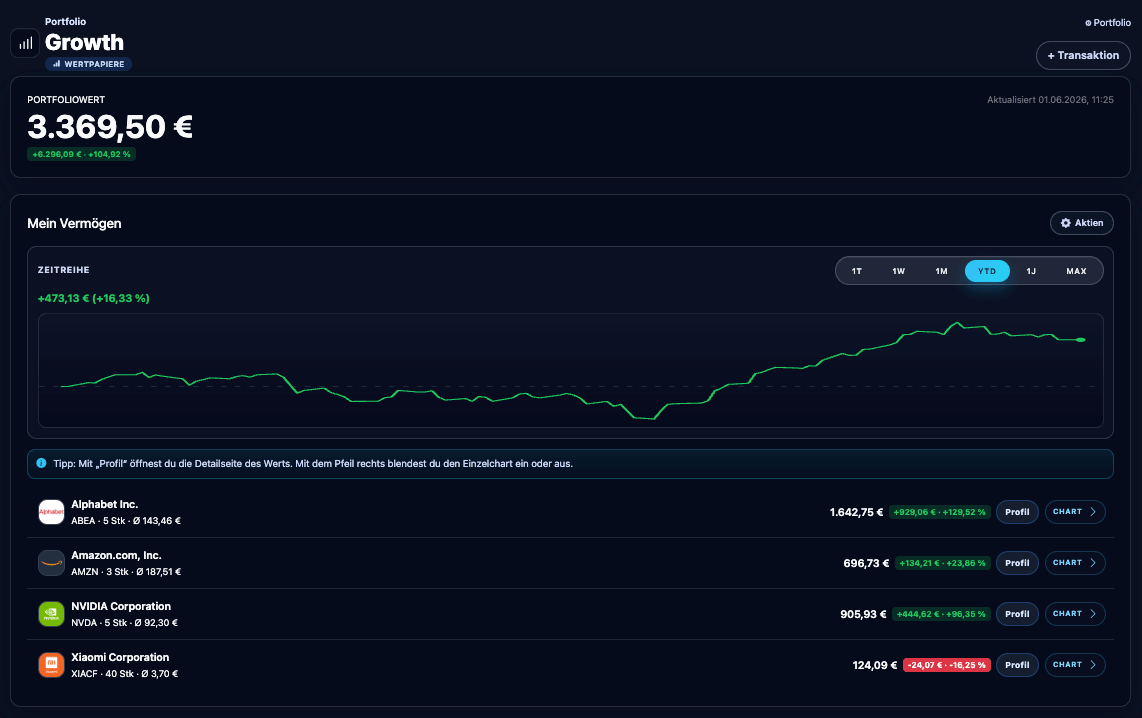Viewport: 1142px width, 718px height.
Task: Click the portfolio bar-chart icon beside Growth
Action: pyautogui.click(x=25, y=43)
